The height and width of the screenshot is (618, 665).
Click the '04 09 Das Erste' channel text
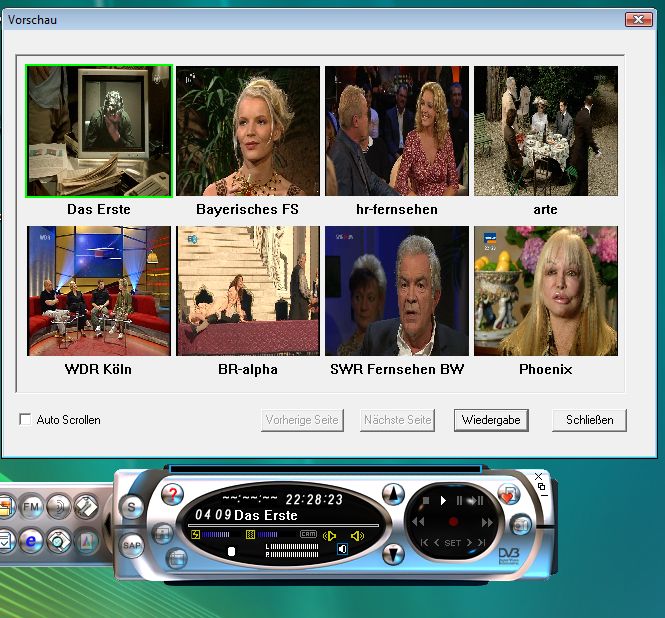click(x=246, y=515)
